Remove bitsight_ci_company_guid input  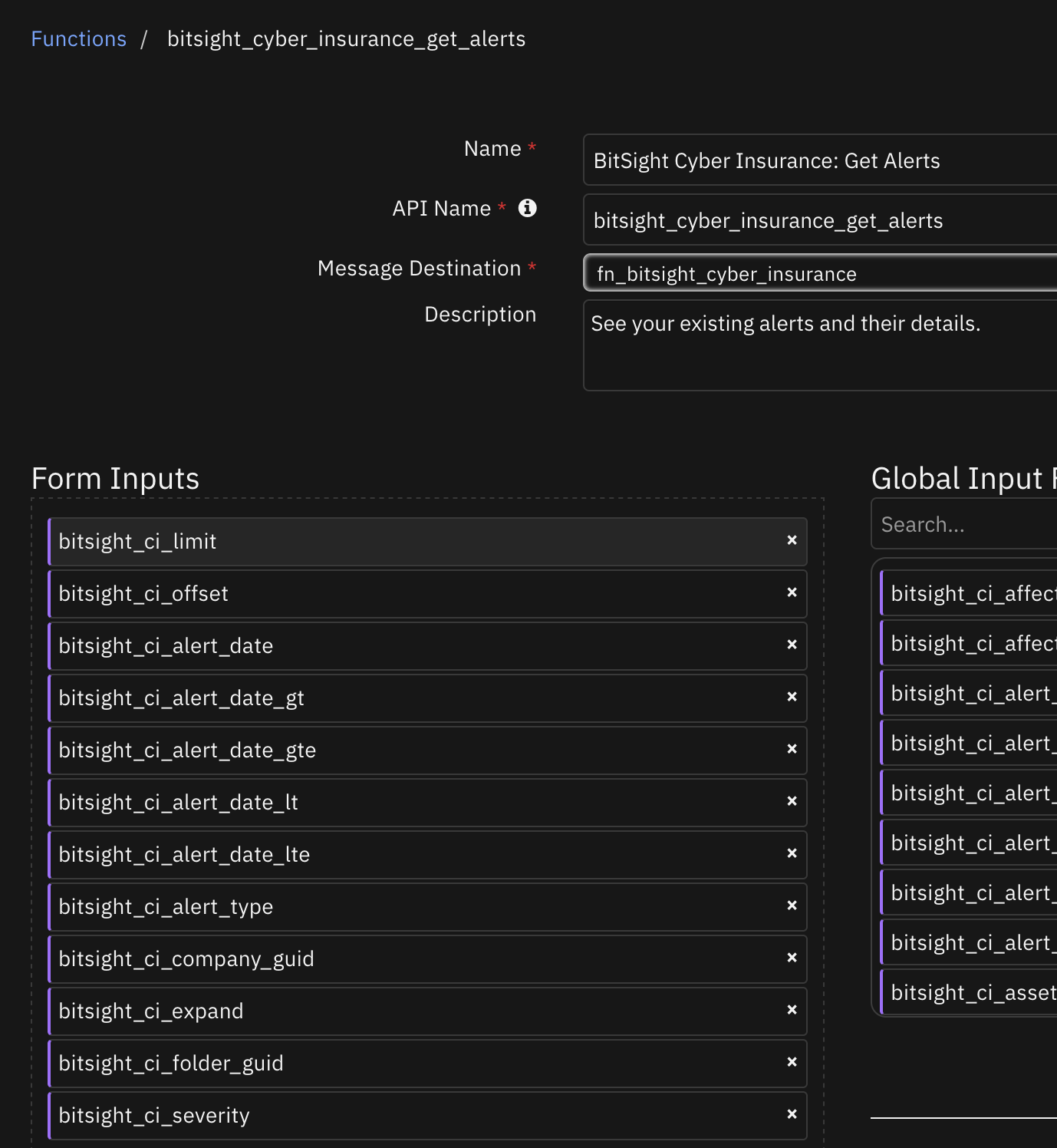pyautogui.click(x=792, y=958)
